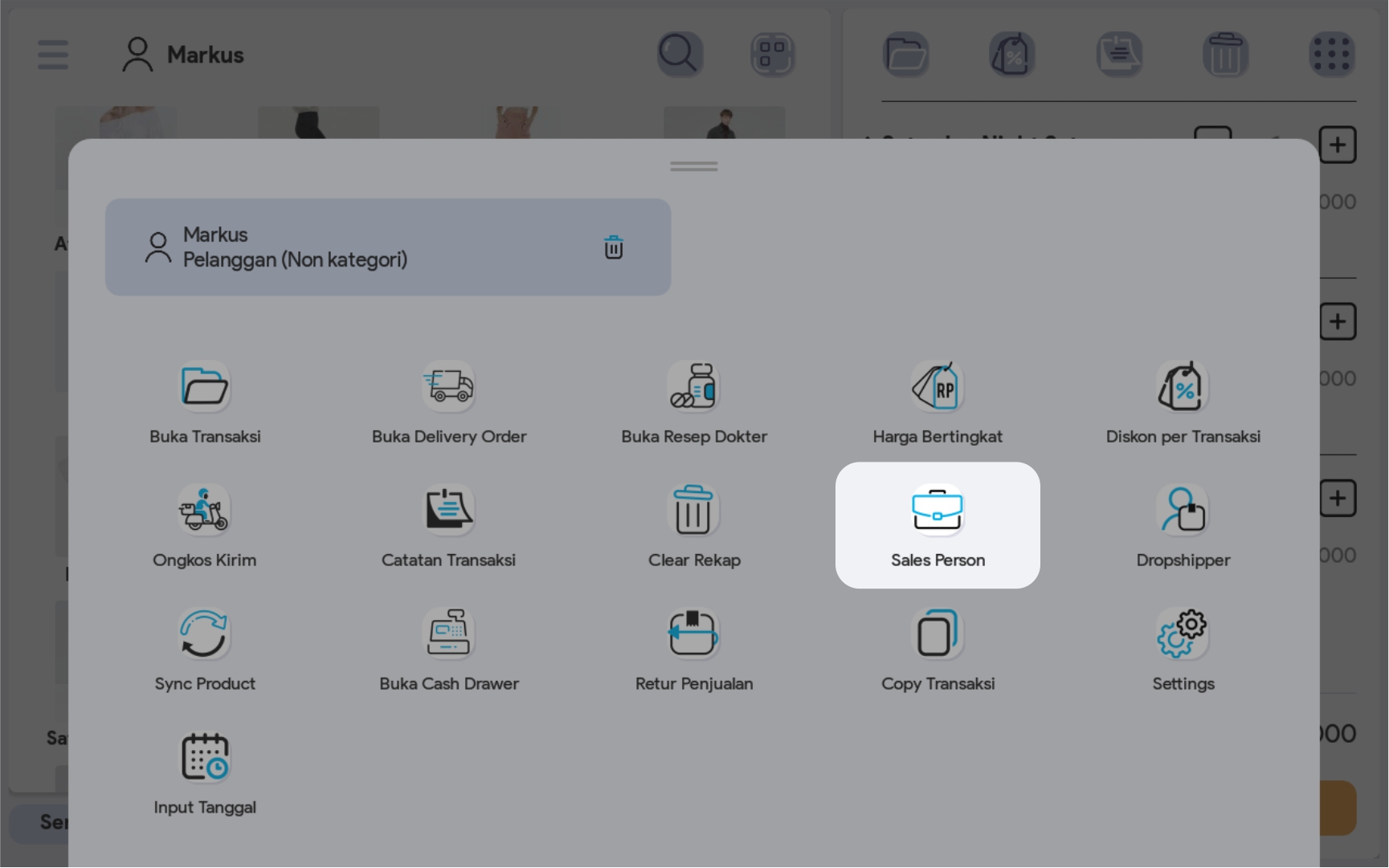
Task: Open Catatan Transaksi notes icon
Action: 448,511
